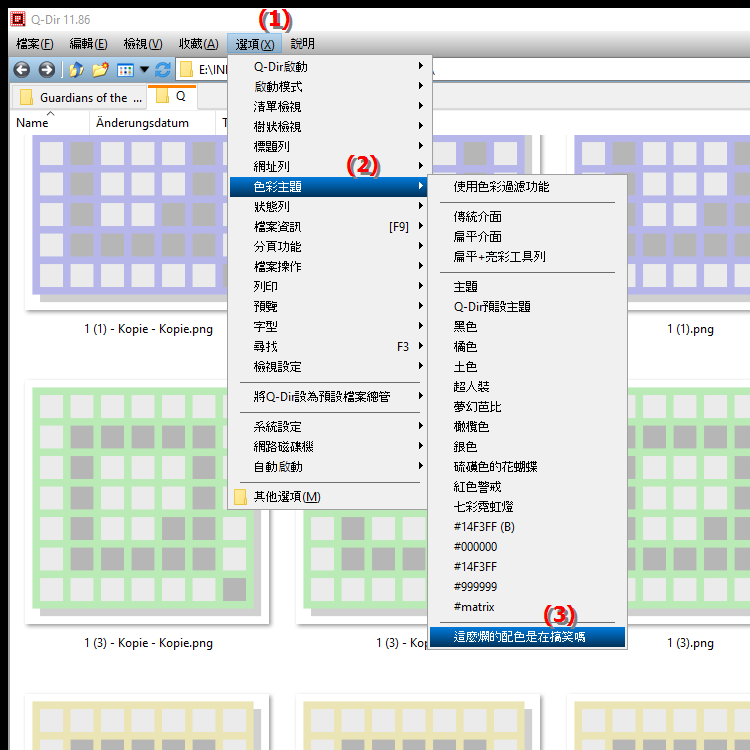Open the 字型 submenu
750x750 pixels.
pos(328,327)
